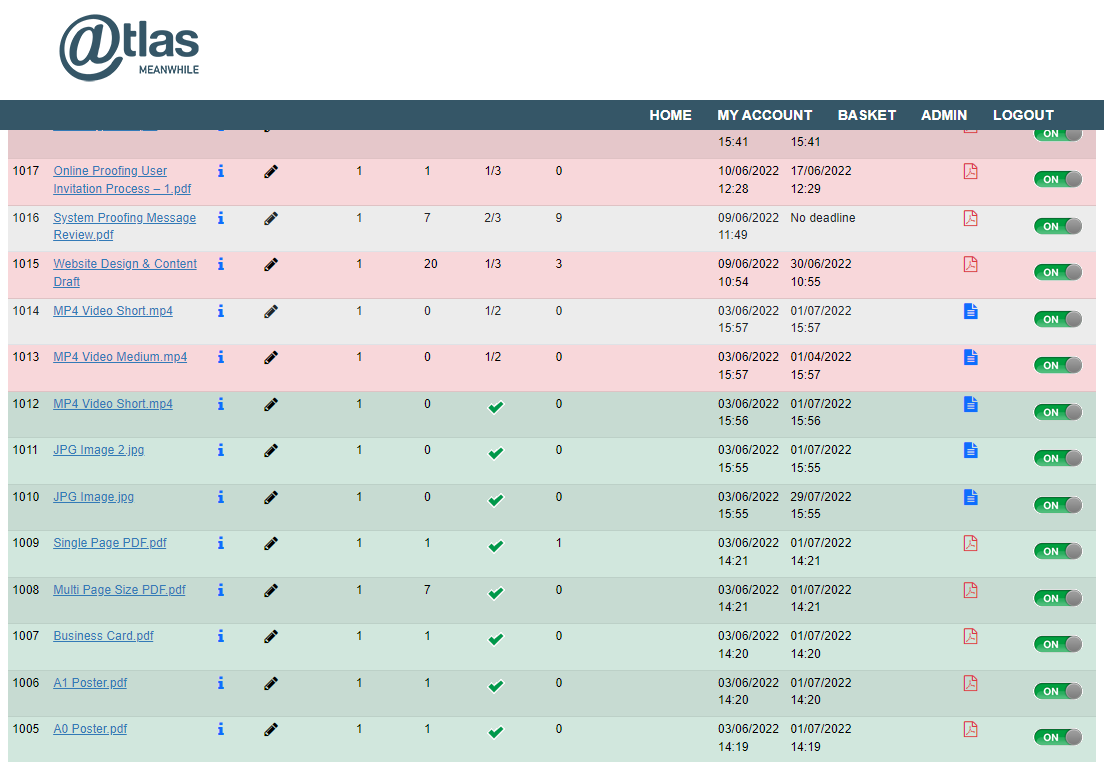
Task: Switch off proof 1007
Action: coord(1058,644)
